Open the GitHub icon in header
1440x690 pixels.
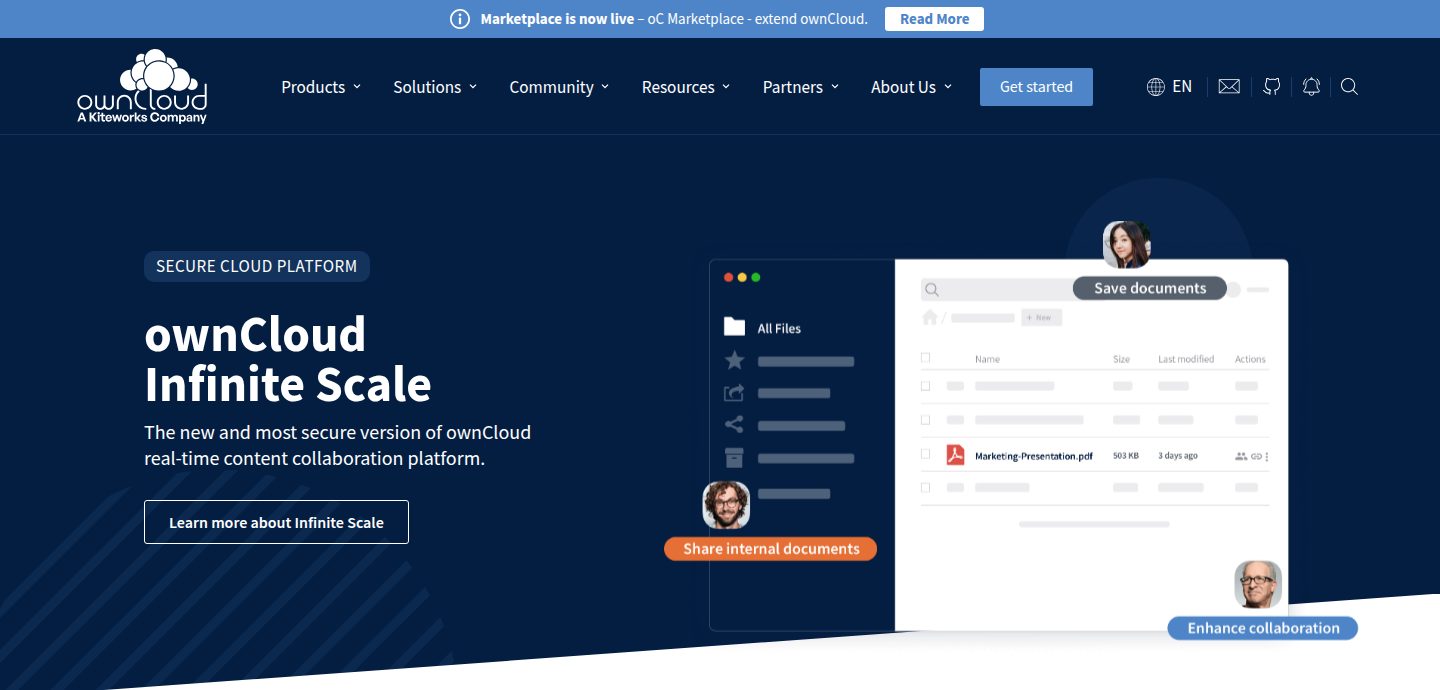pyautogui.click(x=1271, y=87)
